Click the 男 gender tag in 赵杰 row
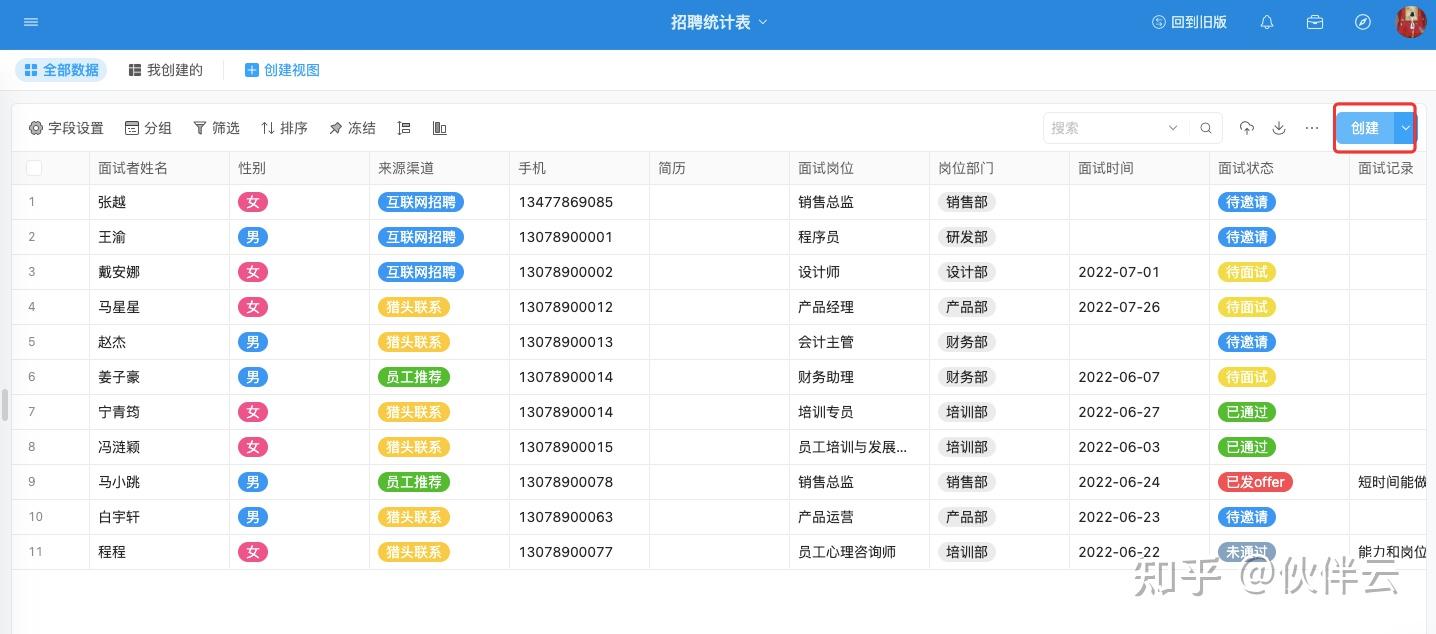 pos(253,342)
